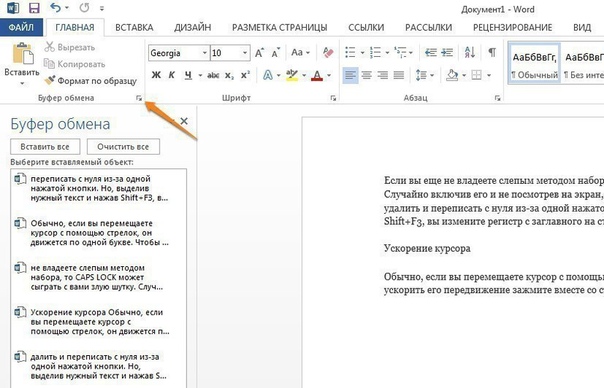Viewport: 604px width, 388px height.
Task: Select the clipboard item starting with 'Ускорение курсора'
Action: pos(99,322)
